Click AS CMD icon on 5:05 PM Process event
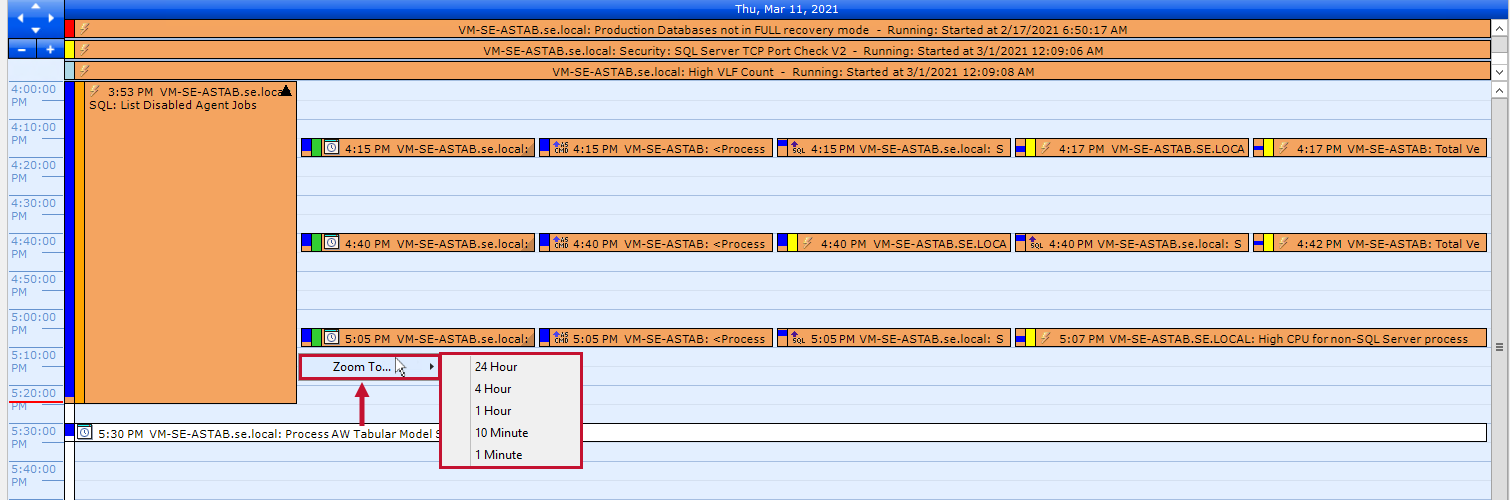The height and width of the screenshot is (500, 1510). click(560, 338)
